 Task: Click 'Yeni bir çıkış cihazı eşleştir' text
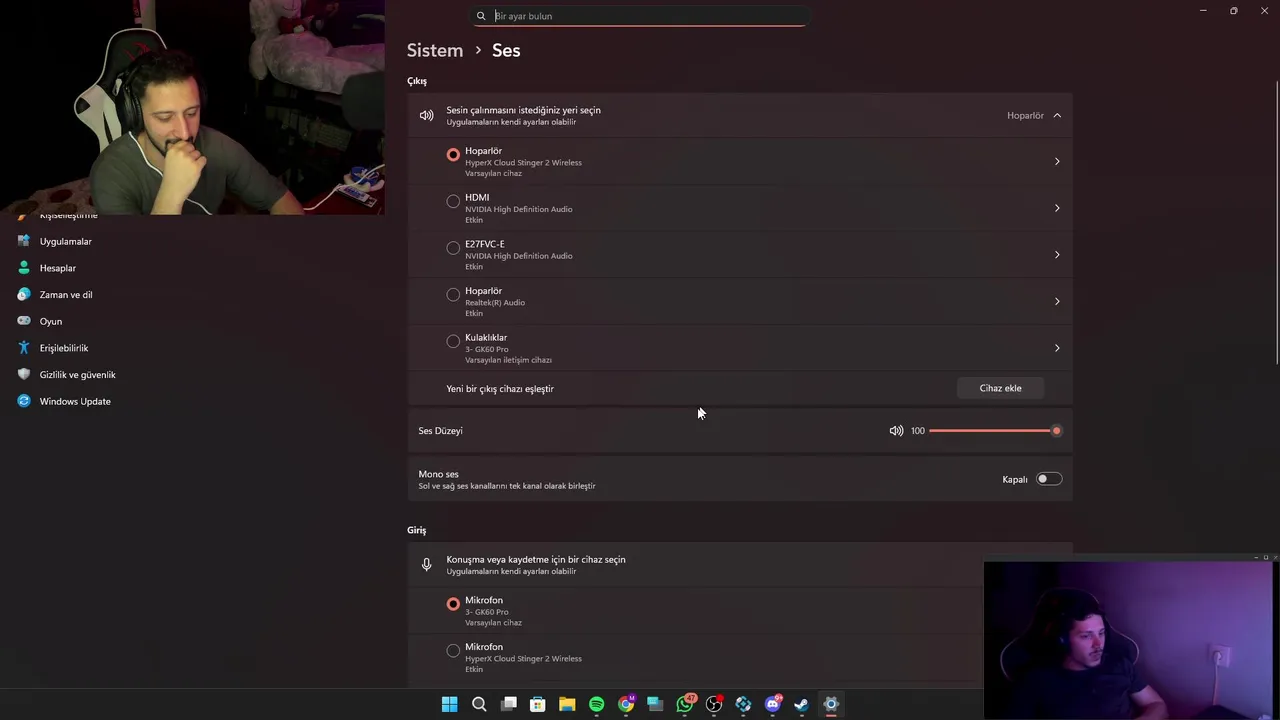pyautogui.click(x=500, y=389)
